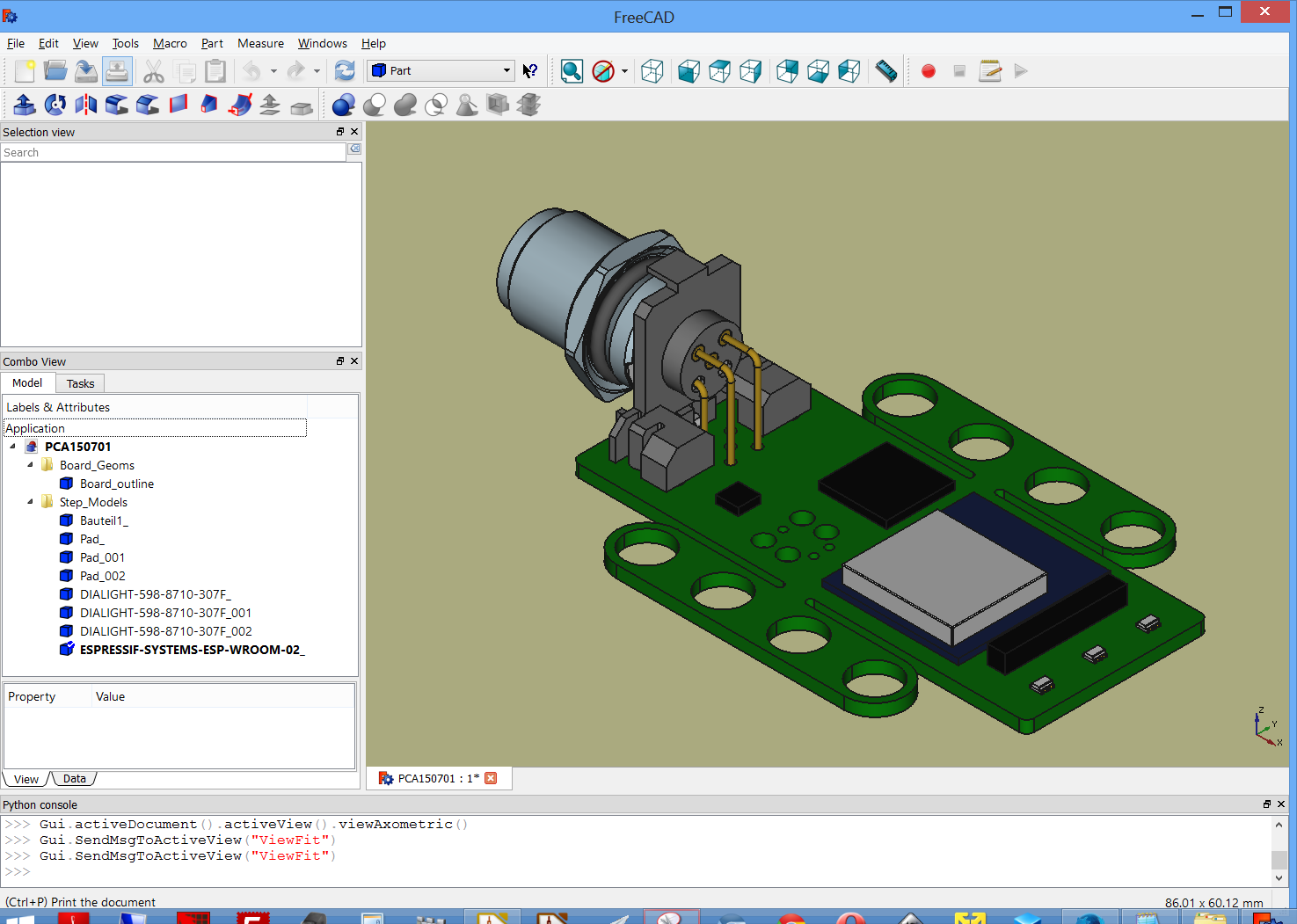Viewport: 1297px width, 924px height.
Task: Toggle floating of Selection view panel
Action: [340, 132]
